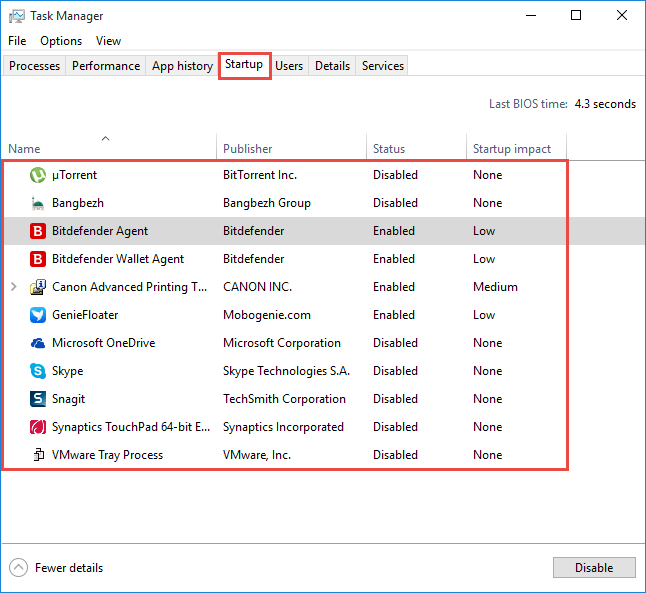The width and height of the screenshot is (646, 593).
Task: Click the Bitdefender Wallet Agent icon
Action: [x=38, y=259]
